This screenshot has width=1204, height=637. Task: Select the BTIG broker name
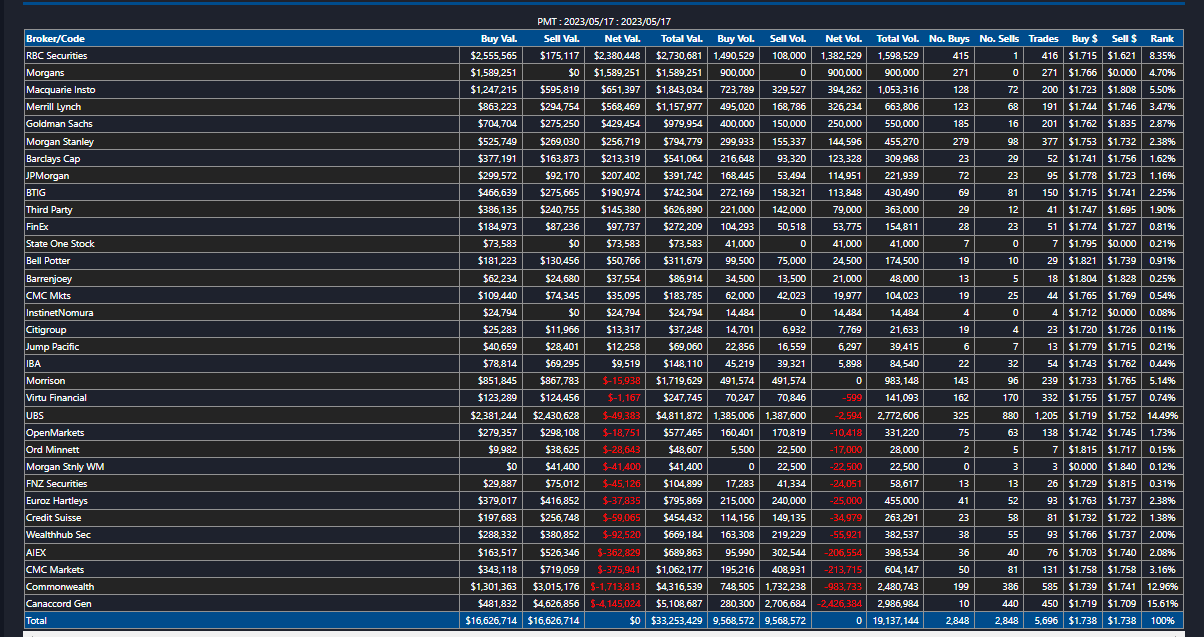click(x=35, y=193)
